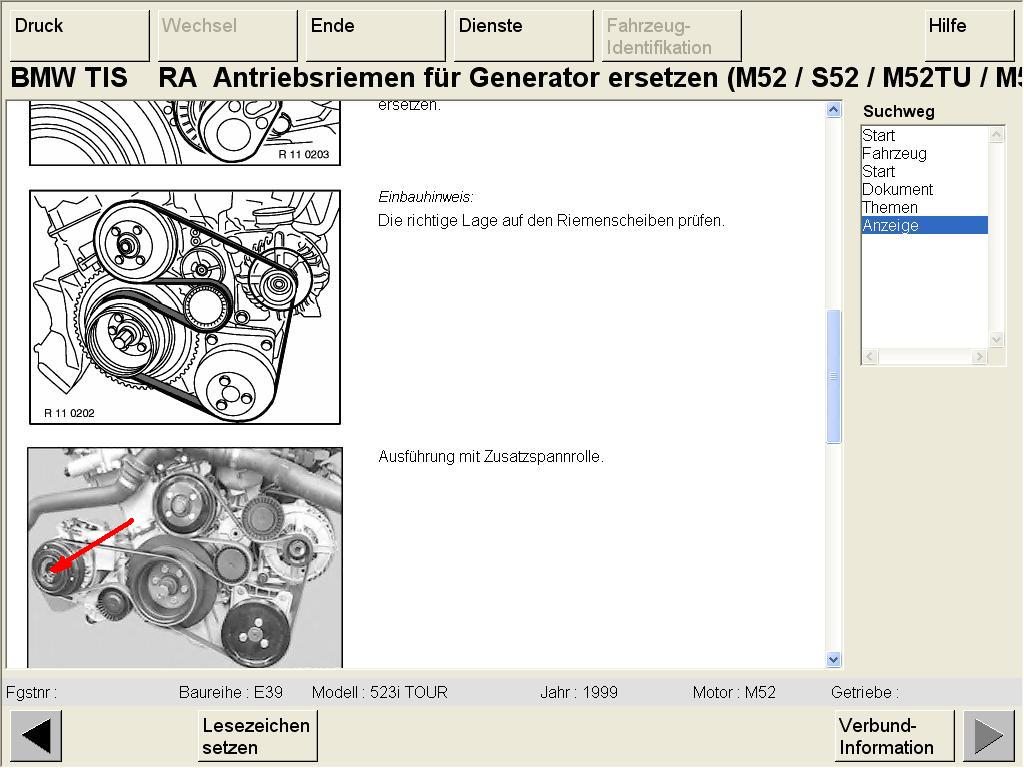Open the Druck print menu
Image resolution: width=1024 pixels, height=768 pixels.
pos(80,35)
